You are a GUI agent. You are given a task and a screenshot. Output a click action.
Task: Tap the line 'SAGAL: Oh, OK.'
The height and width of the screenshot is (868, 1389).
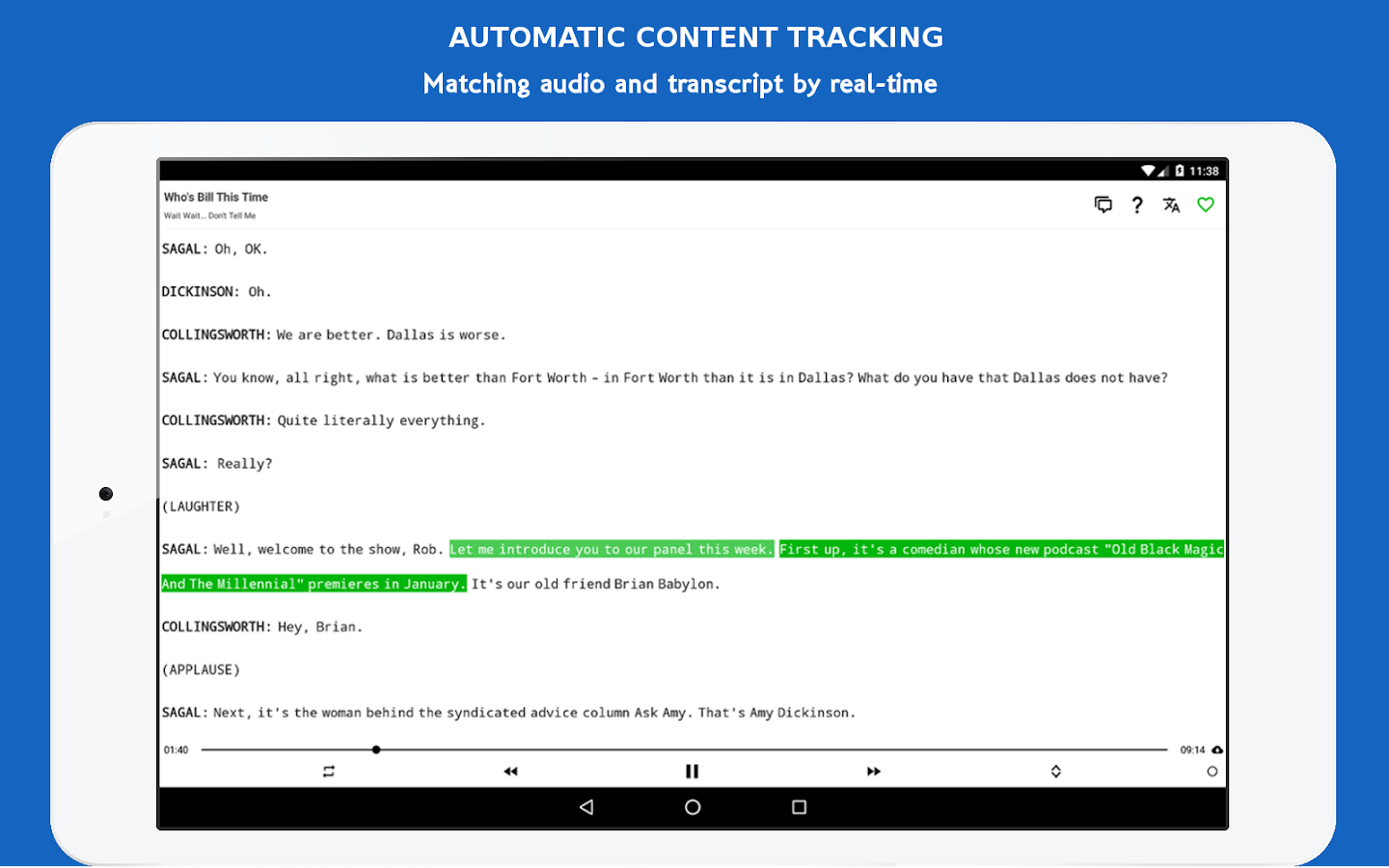pos(214,249)
